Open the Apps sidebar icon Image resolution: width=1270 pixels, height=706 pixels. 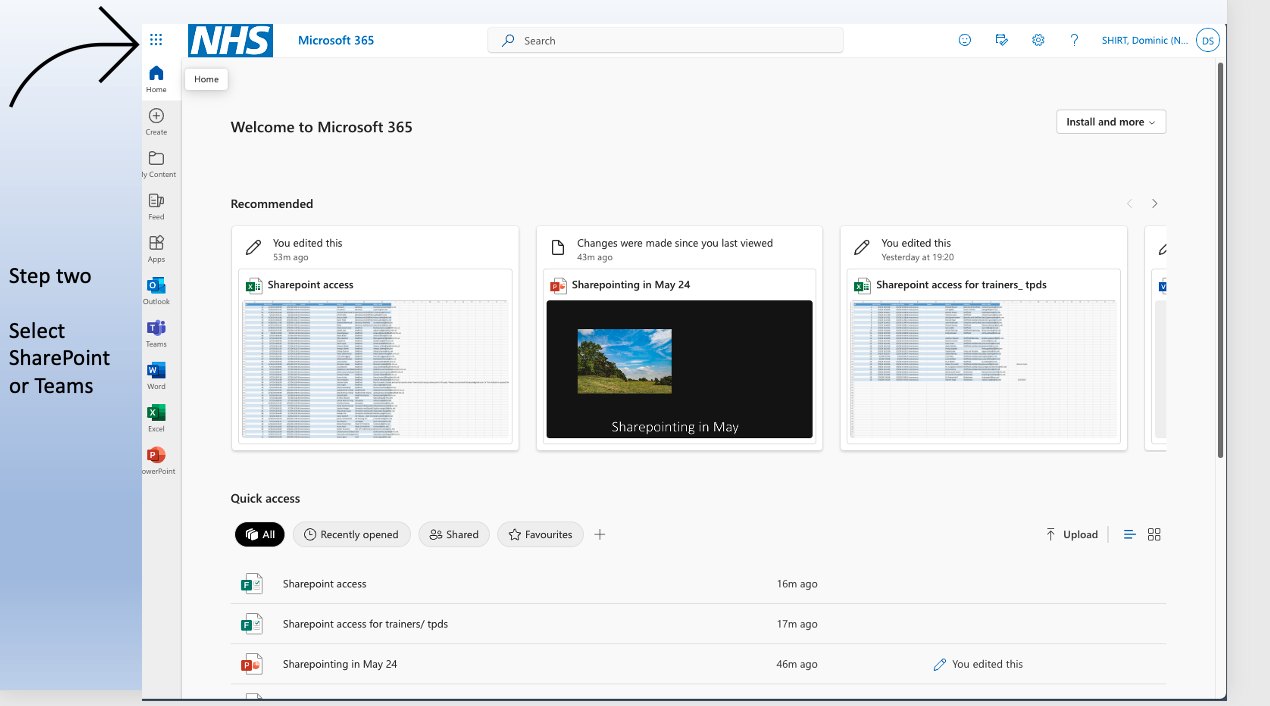tap(156, 243)
